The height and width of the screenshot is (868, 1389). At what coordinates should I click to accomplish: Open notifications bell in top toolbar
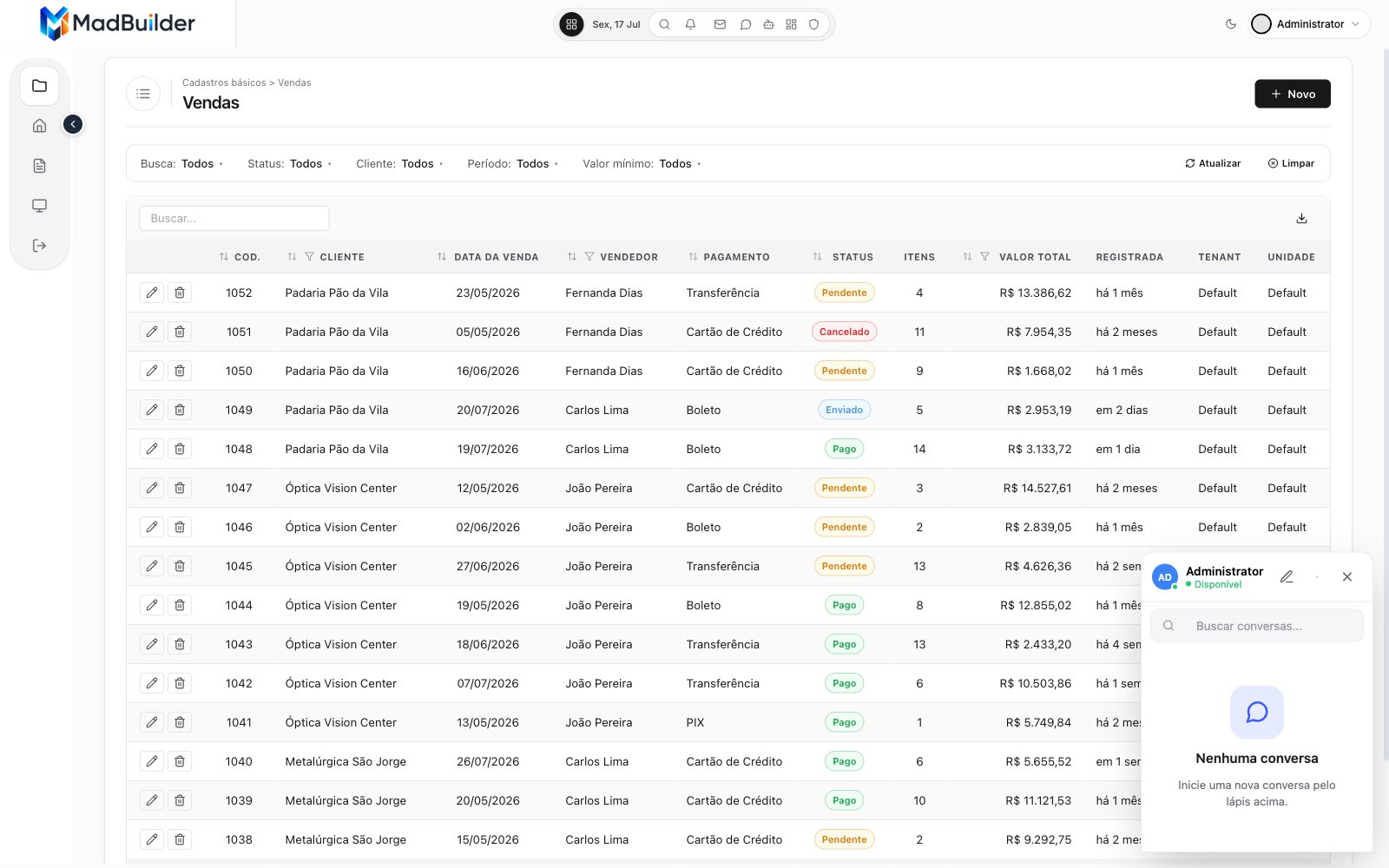[690, 24]
